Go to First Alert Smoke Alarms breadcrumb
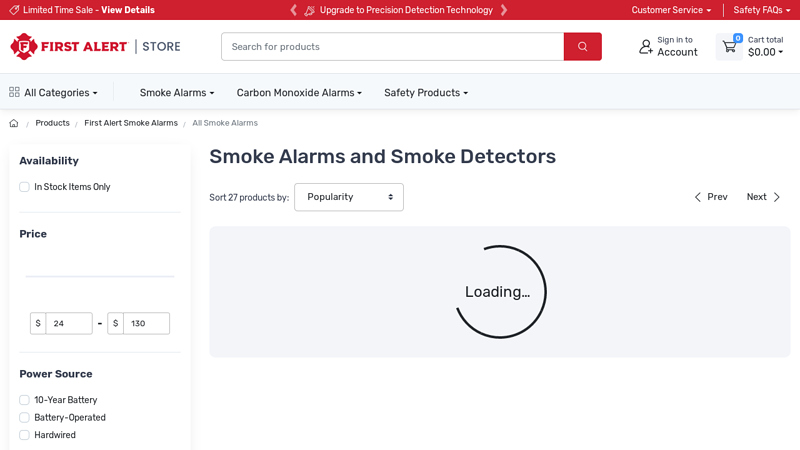This screenshot has height=450, width=800. click(x=131, y=123)
